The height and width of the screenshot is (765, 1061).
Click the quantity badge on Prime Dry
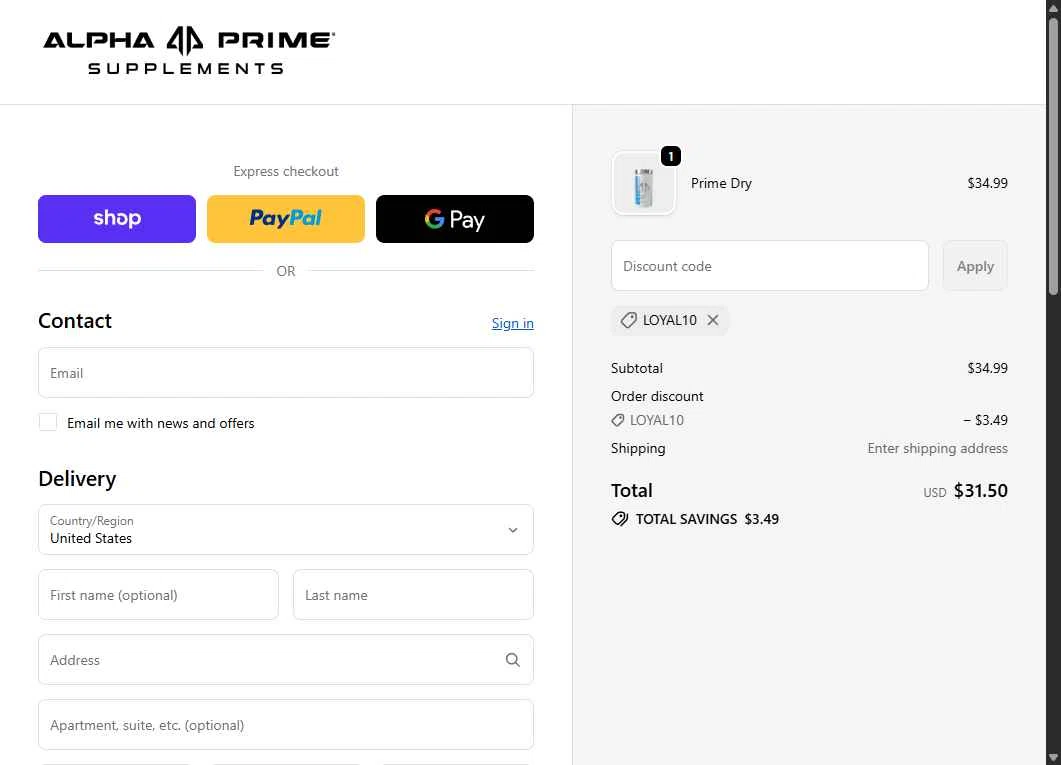[671, 156]
